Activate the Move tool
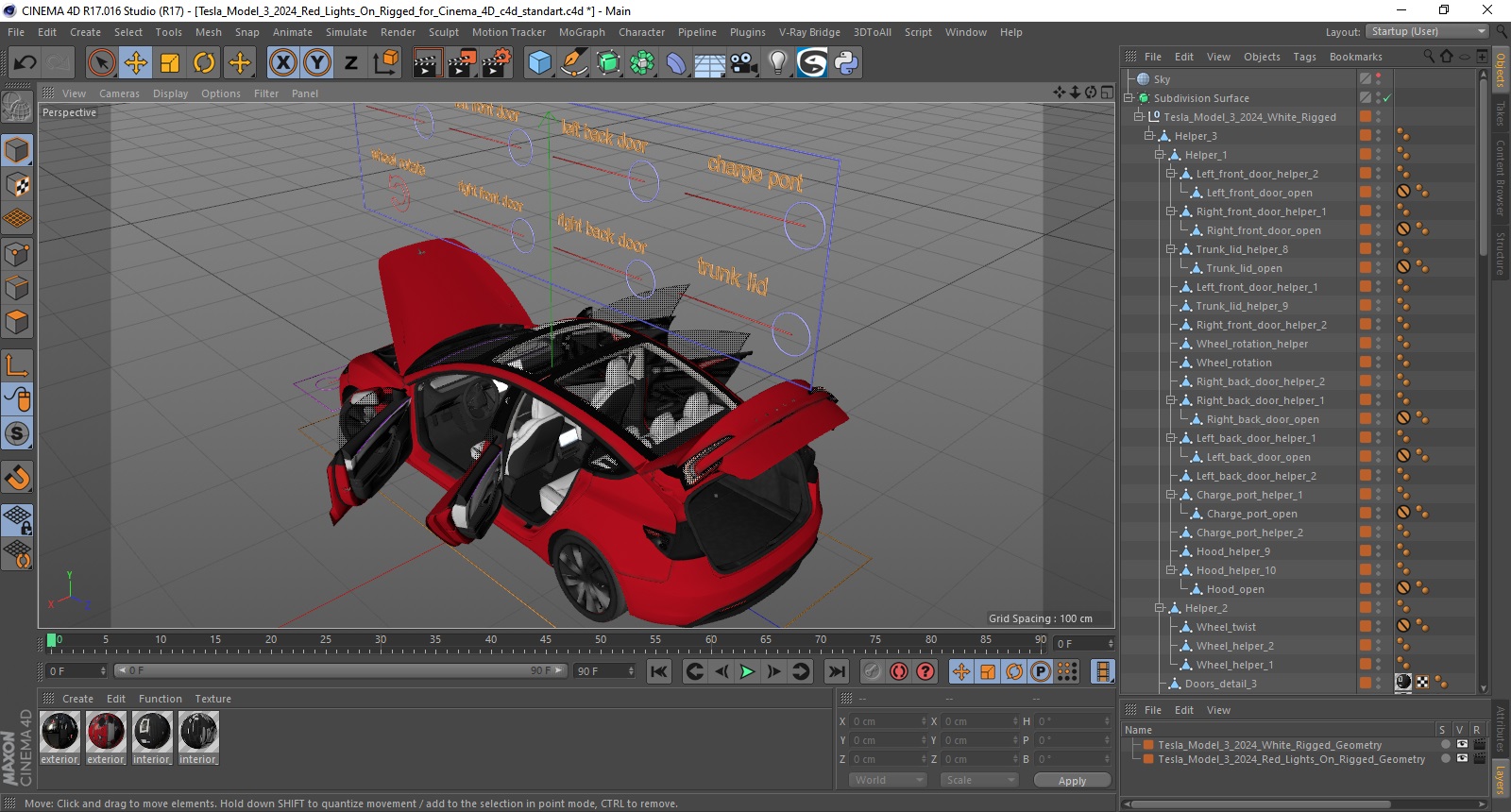The width and height of the screenshot is (1511, 812). pos(136,63)
